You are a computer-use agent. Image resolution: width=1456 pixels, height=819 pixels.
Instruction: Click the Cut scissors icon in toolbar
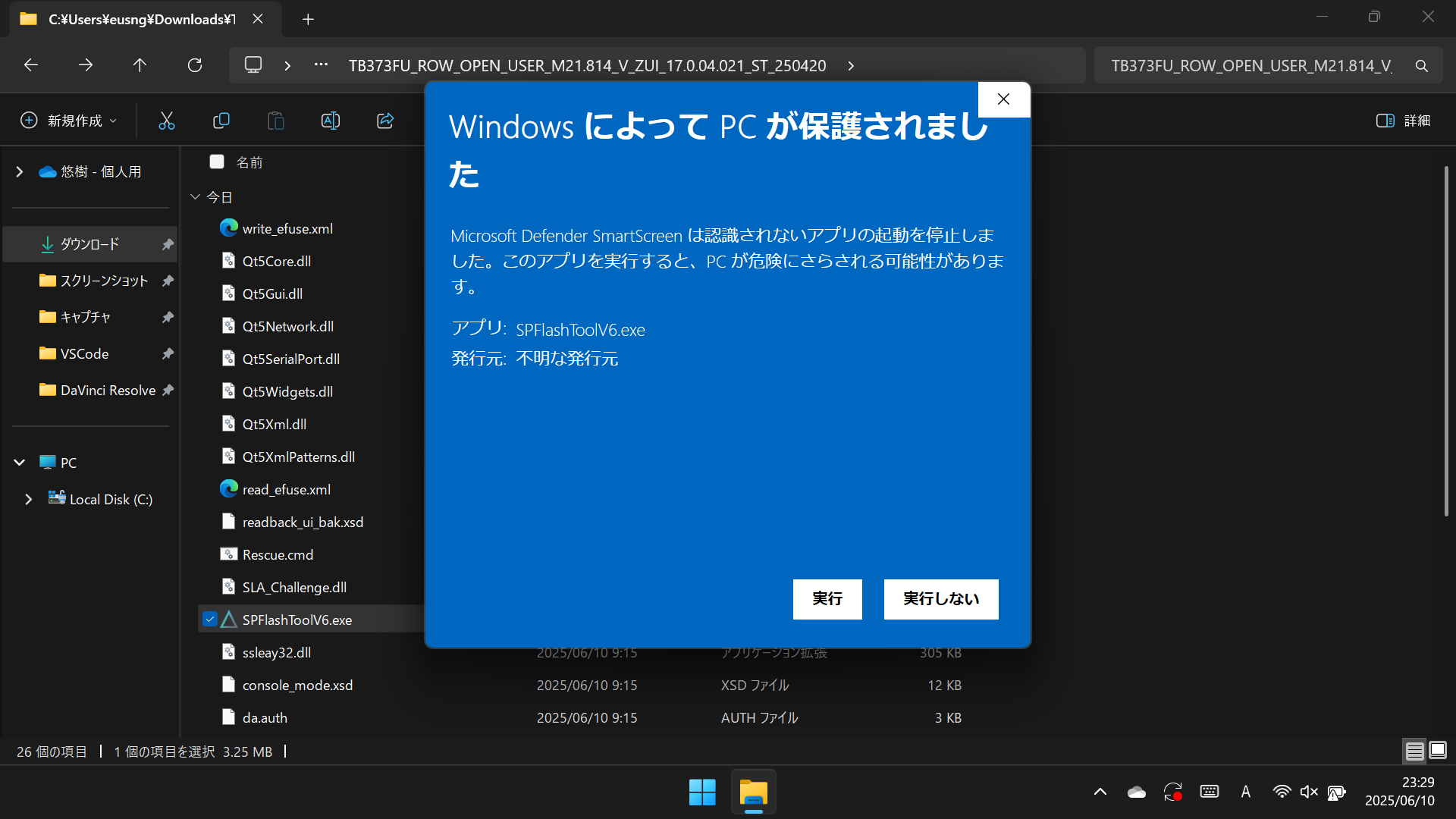(166, 121)
